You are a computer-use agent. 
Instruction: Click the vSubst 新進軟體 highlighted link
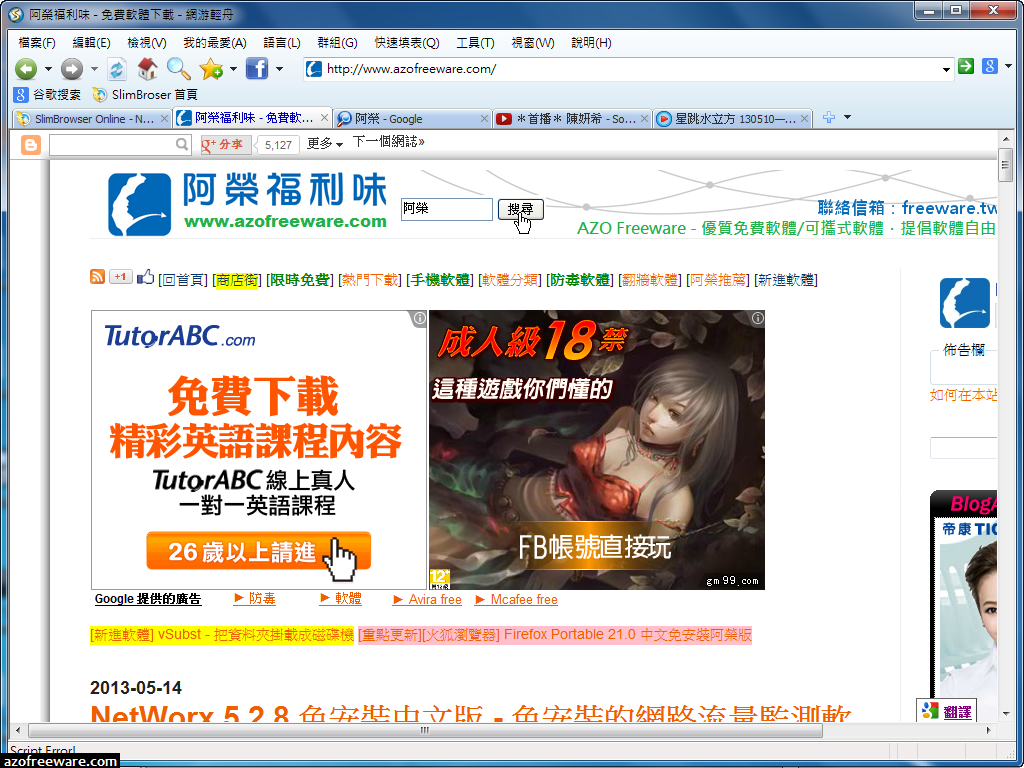point(222,635)
